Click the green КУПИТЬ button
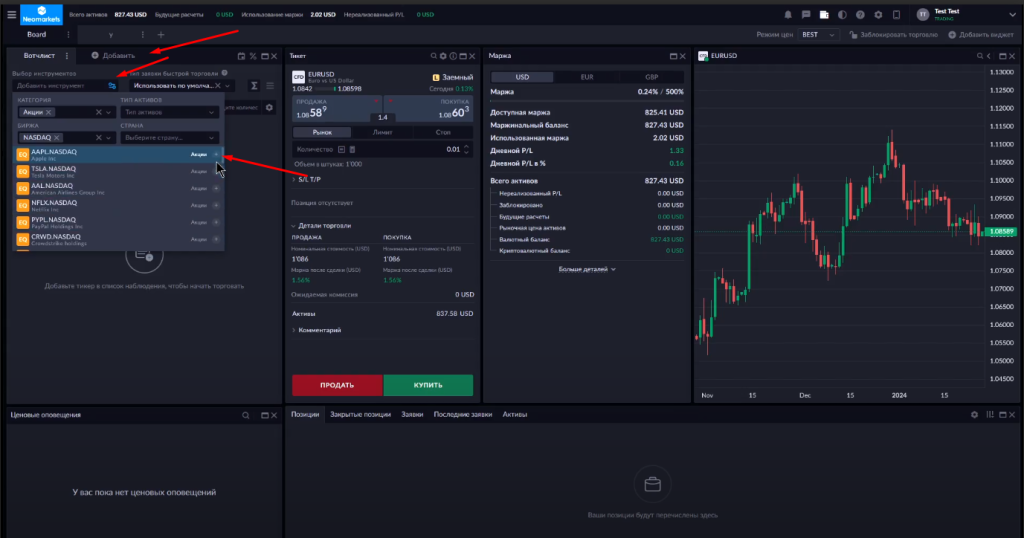This screenshot has height=538, width=1024. pos(428,385)
